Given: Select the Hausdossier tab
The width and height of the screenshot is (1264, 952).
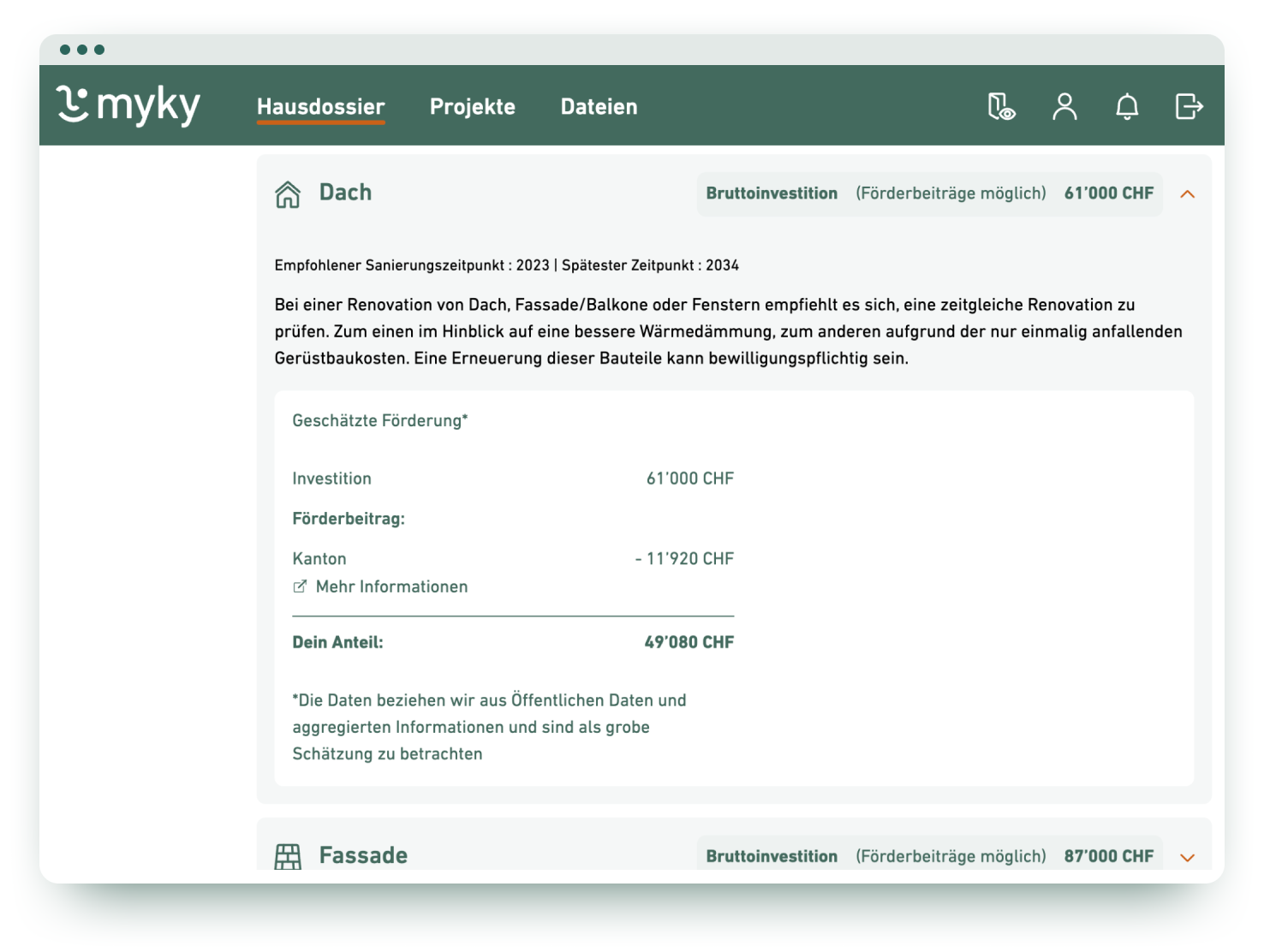Looking at the screenshot, I should pyautogui.click(x=320, y=106).
